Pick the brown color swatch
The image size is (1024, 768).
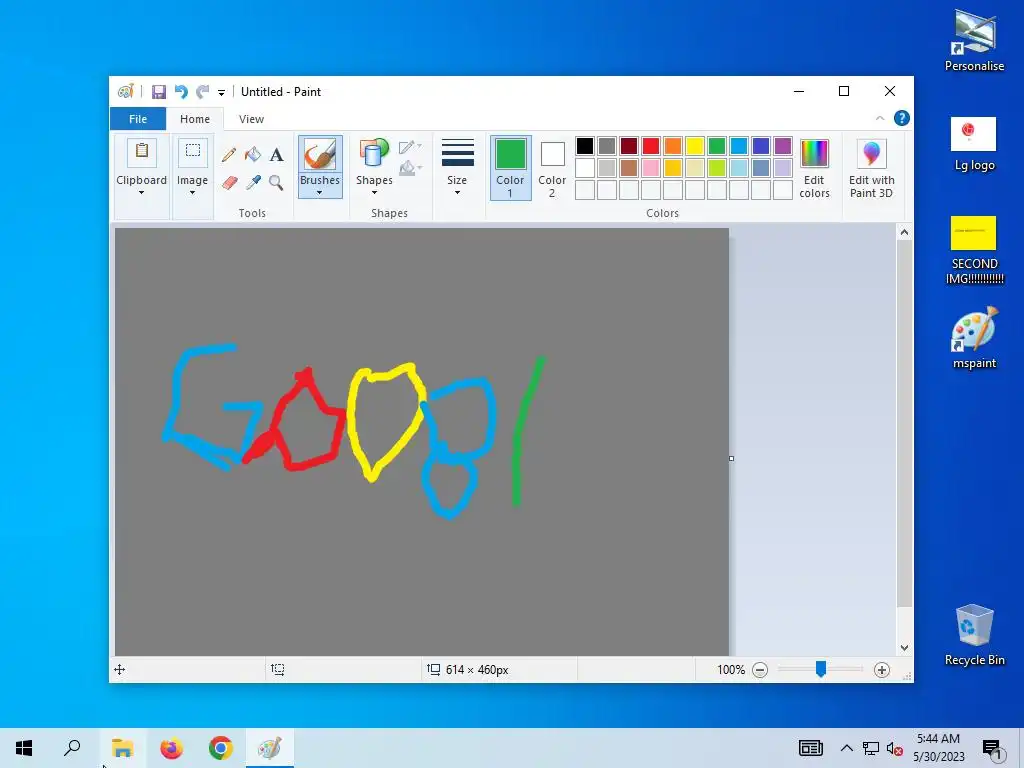click(629, 168)
